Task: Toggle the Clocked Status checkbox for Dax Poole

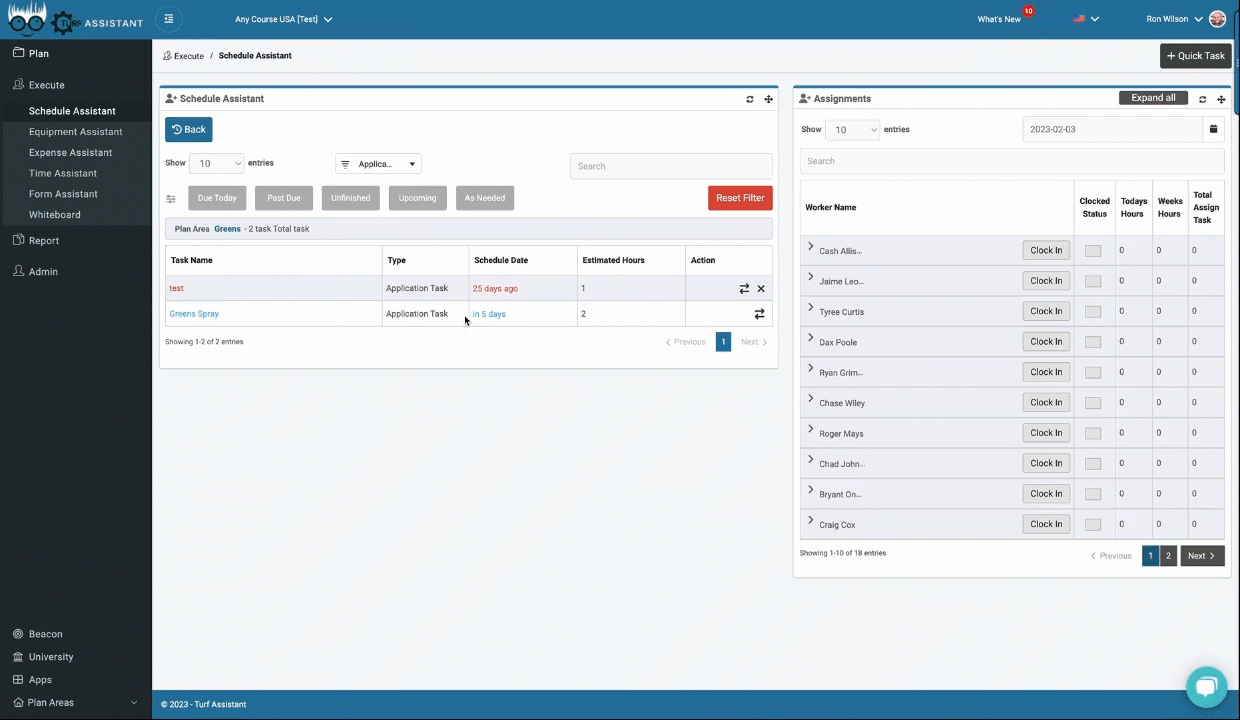Action: click(1092, 341)
